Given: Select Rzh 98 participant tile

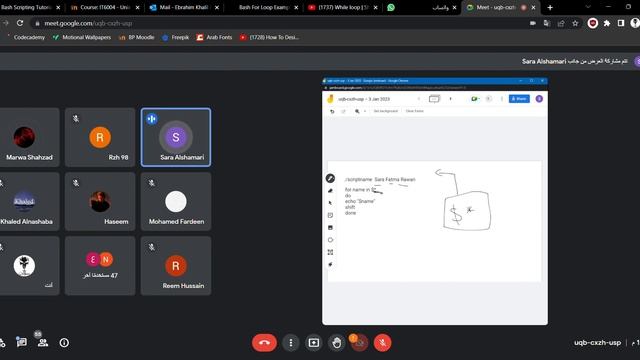Looking at the screenshot, I should [x=100, y=137].
